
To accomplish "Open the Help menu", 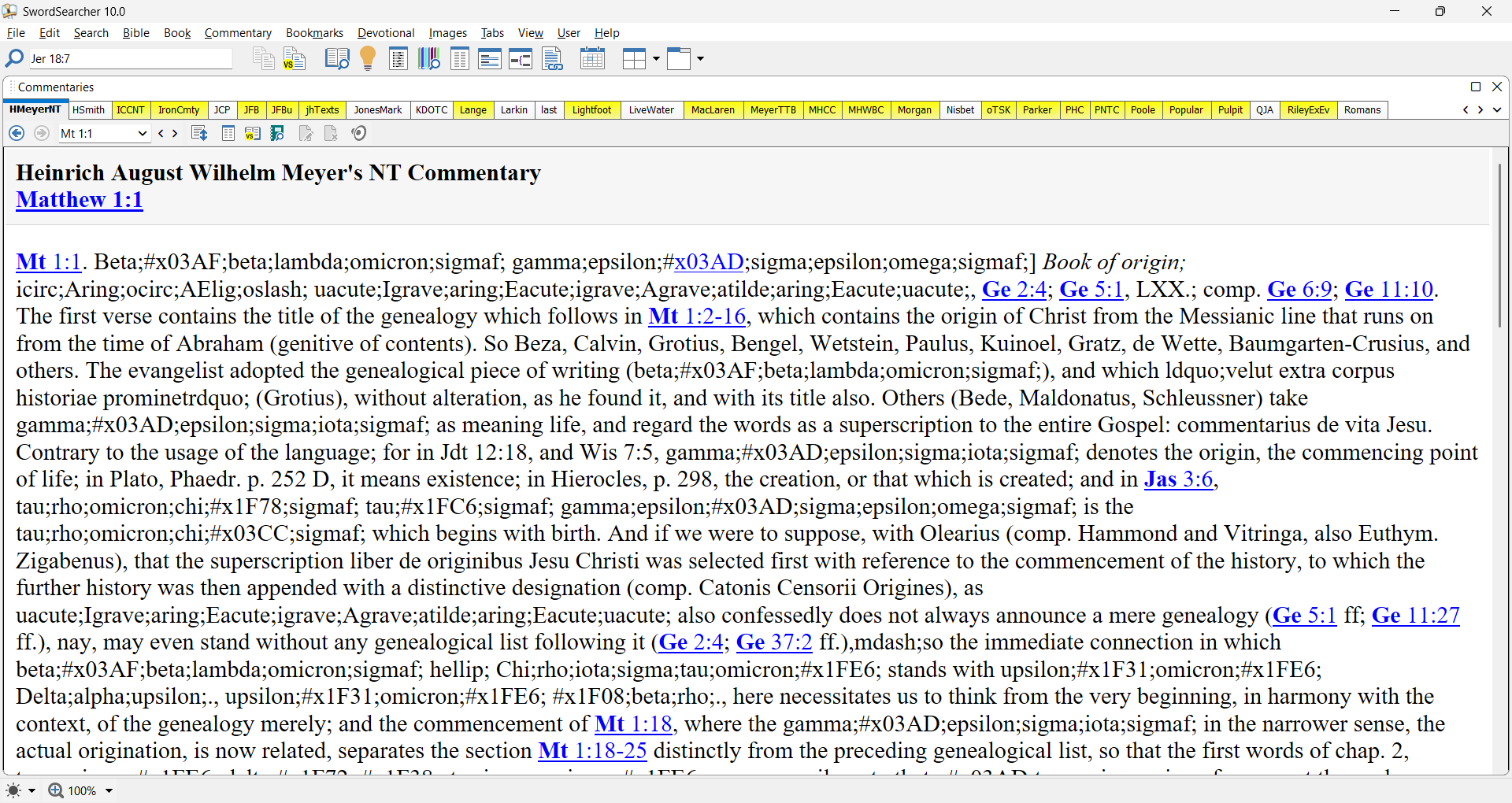I will tap(606, 32).
